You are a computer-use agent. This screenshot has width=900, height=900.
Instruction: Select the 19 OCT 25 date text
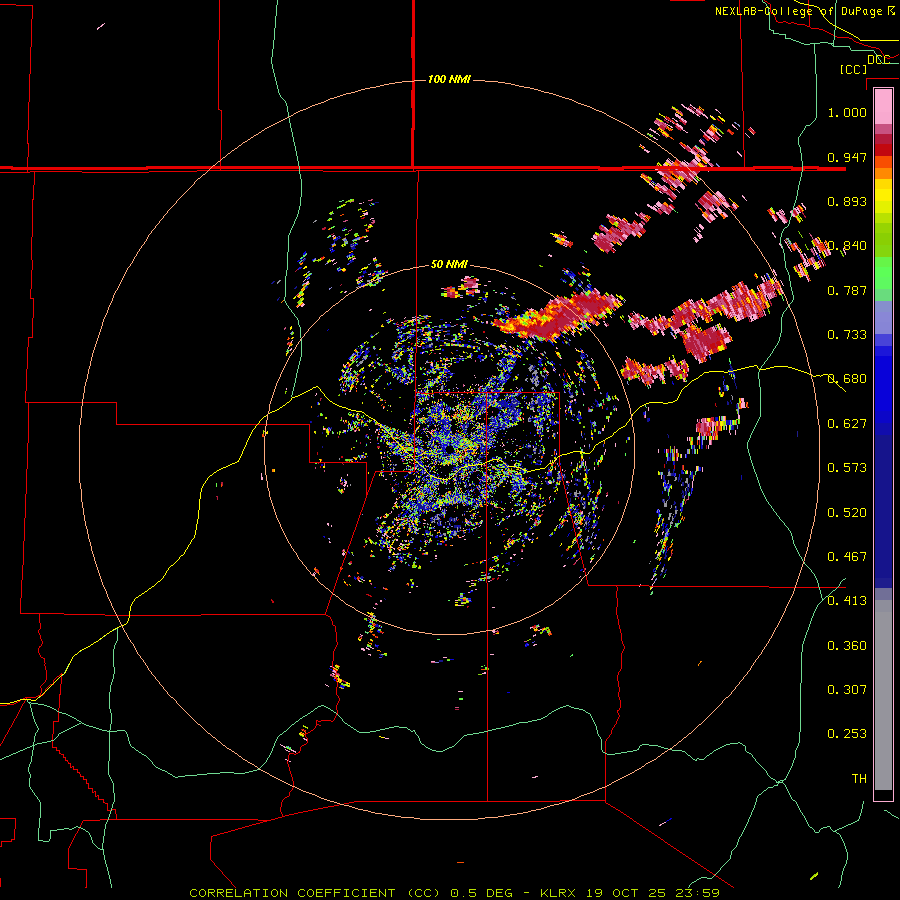626,893
